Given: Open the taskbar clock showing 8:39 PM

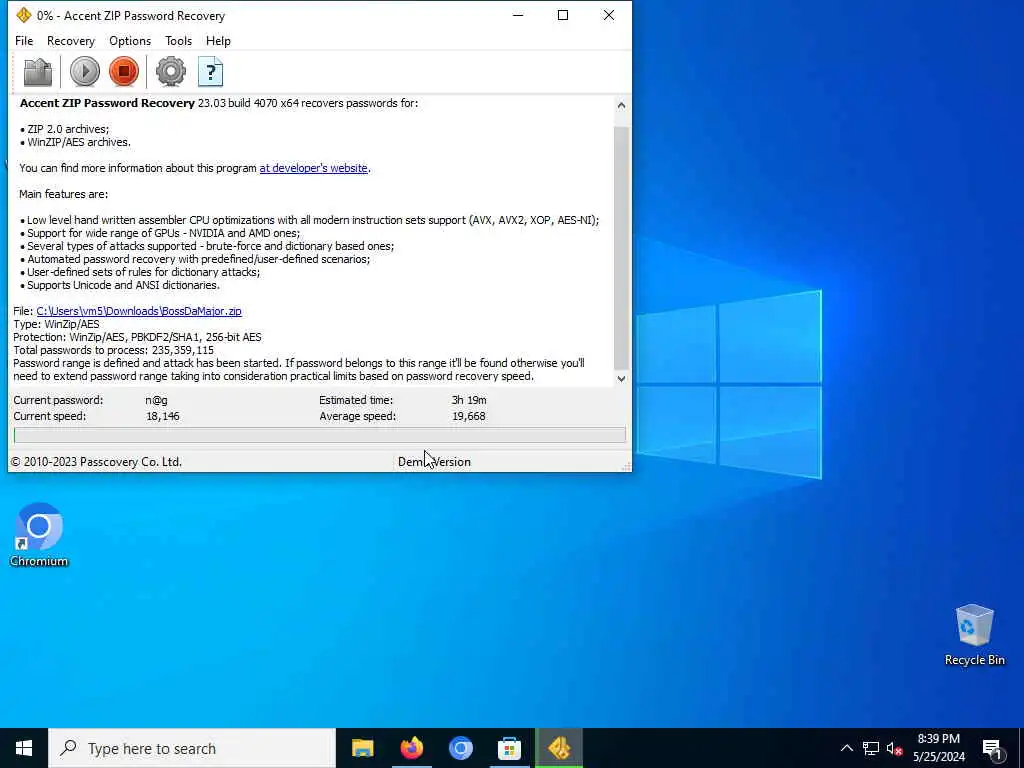Looking at the screenshot, I should [938, 748].
